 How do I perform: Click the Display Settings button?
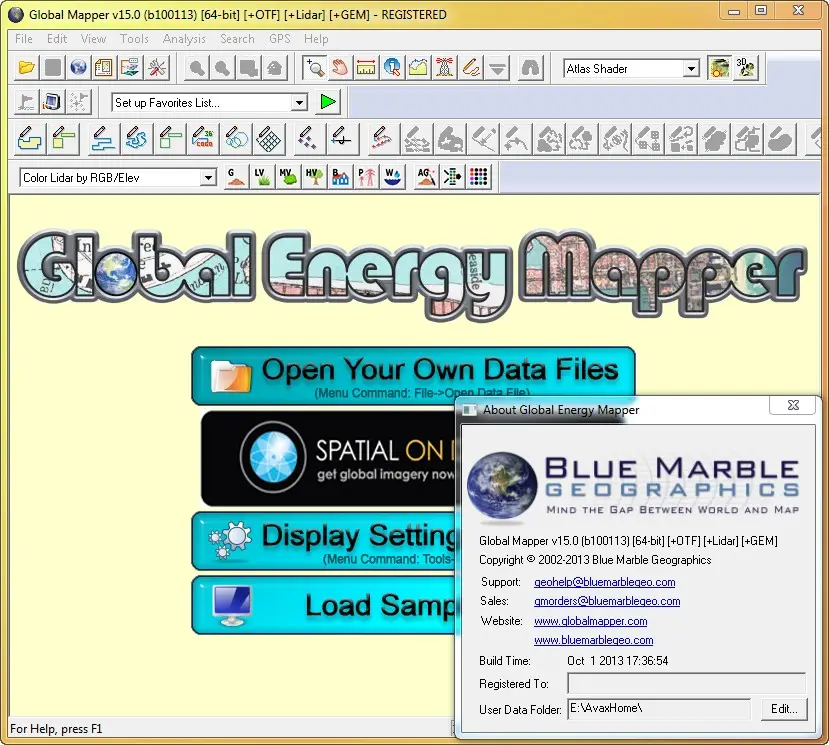click(x=324, y=541)
